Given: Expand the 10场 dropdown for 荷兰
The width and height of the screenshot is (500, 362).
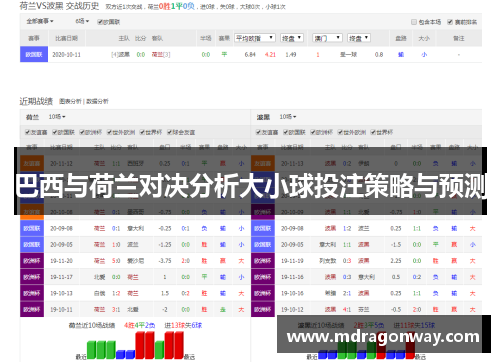Looking at the screenshot, I should pos(57,117).
